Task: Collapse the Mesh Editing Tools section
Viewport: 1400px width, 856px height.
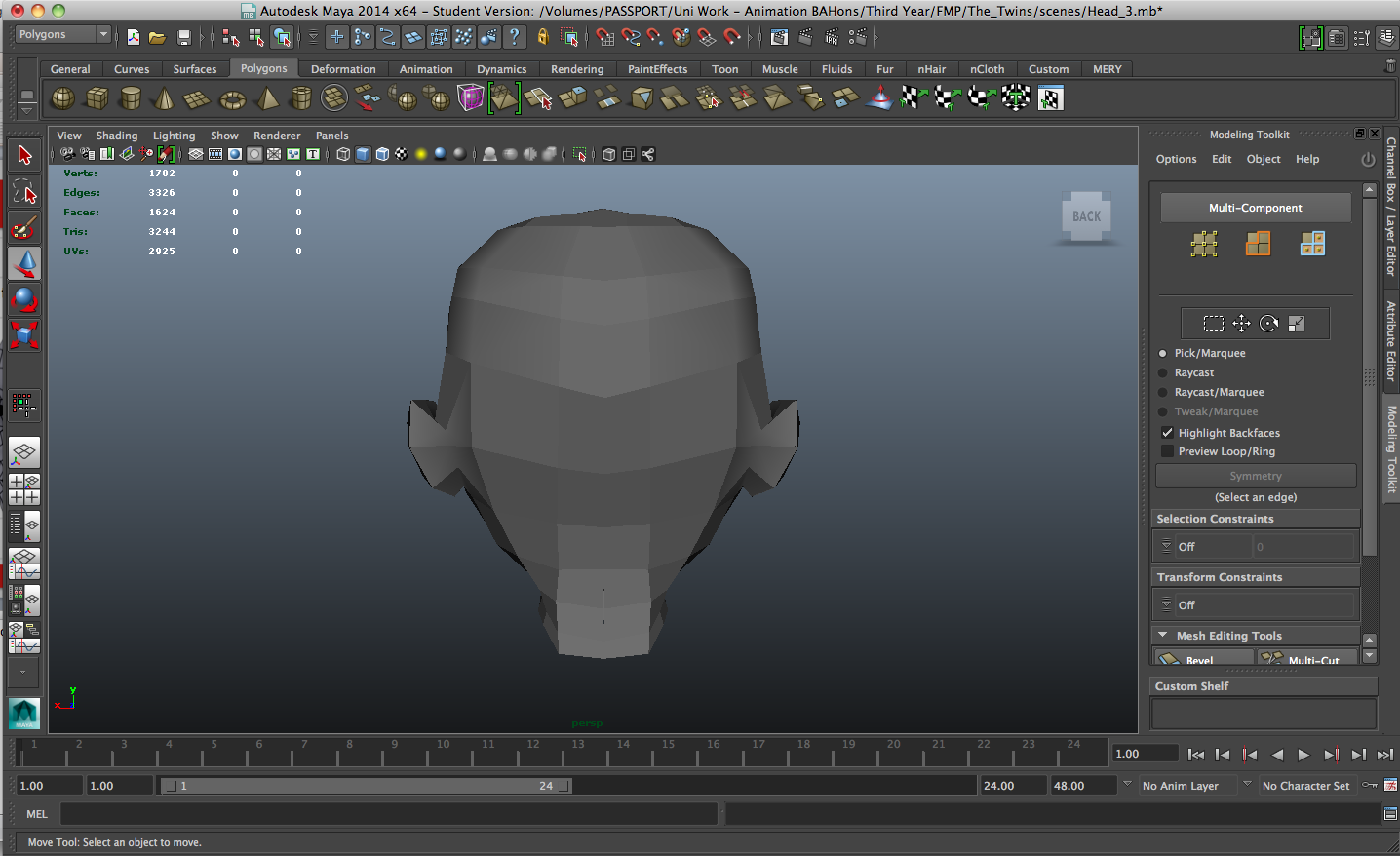Action: coord(1162,636)
